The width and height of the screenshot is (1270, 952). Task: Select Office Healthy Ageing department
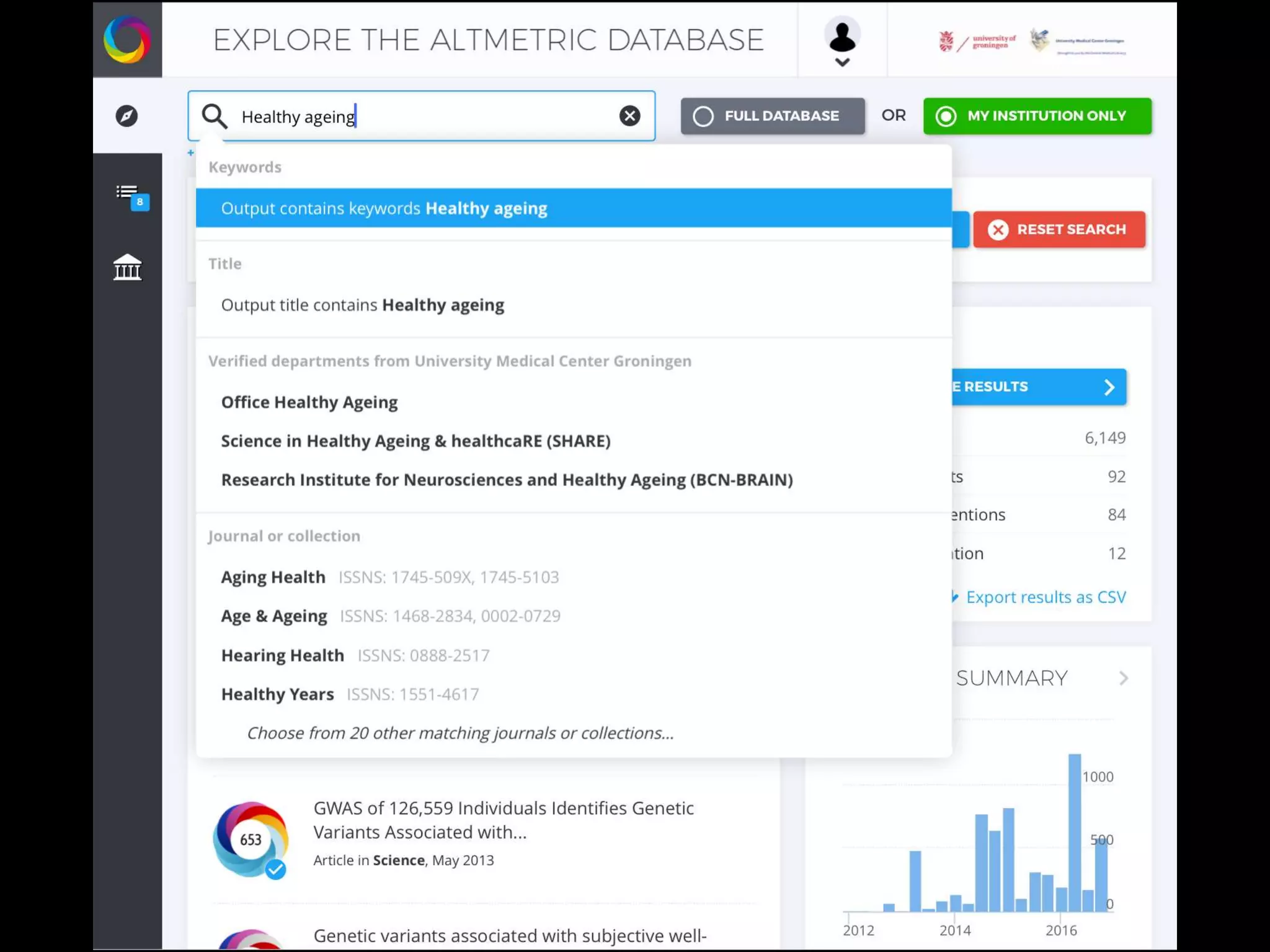[309, 402]
